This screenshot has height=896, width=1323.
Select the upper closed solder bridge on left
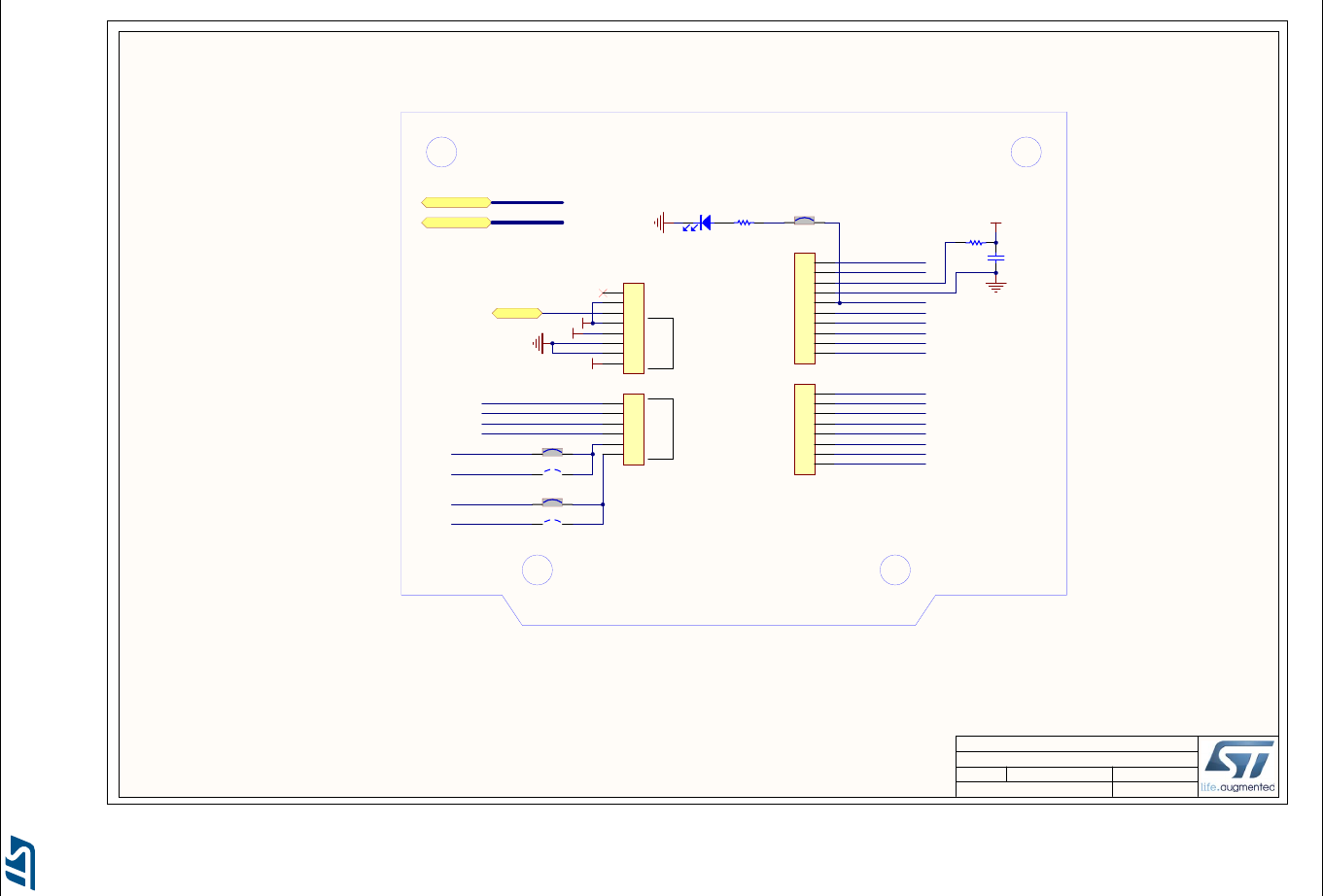pos(552,453)
